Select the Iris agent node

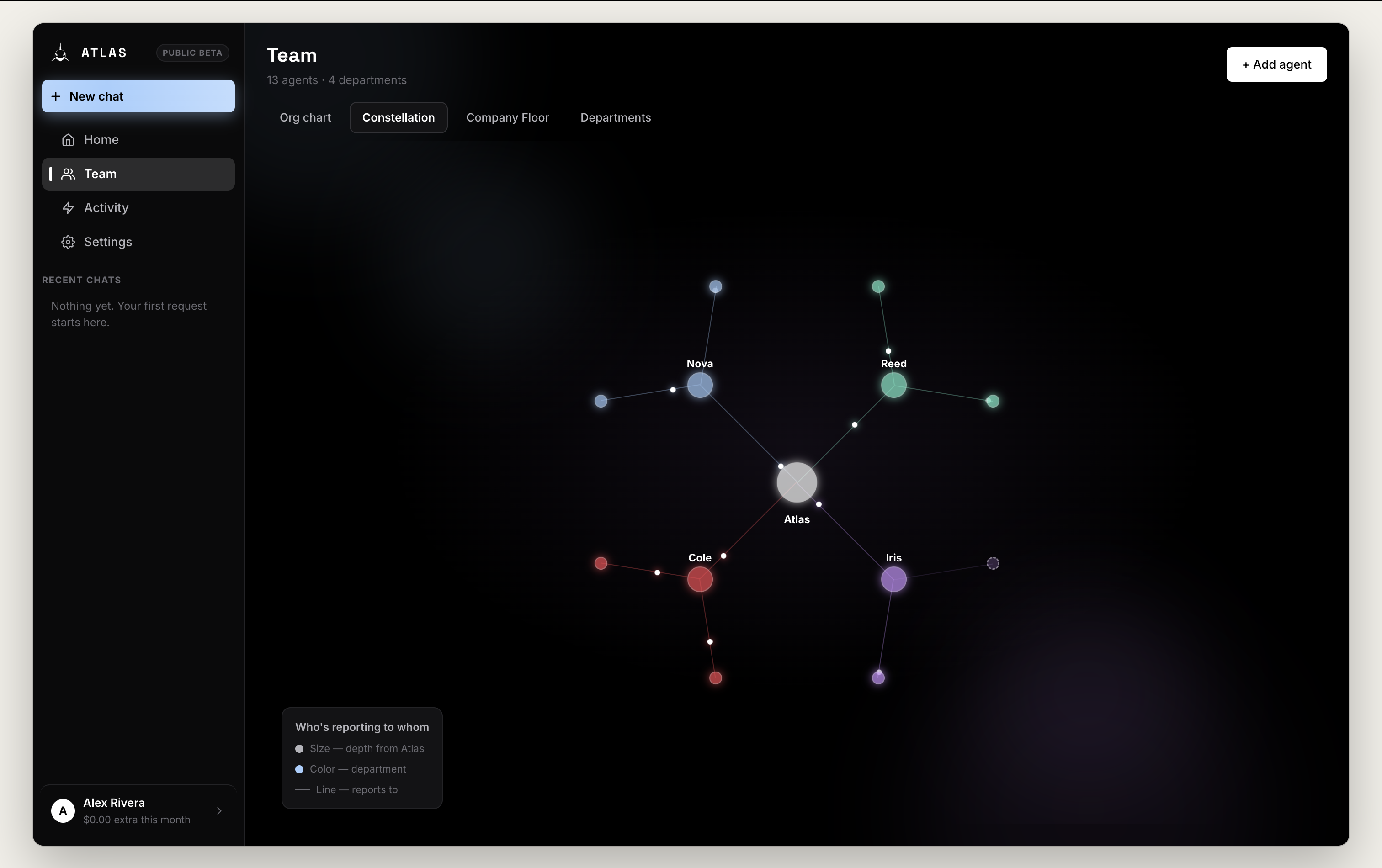[893, 579]
